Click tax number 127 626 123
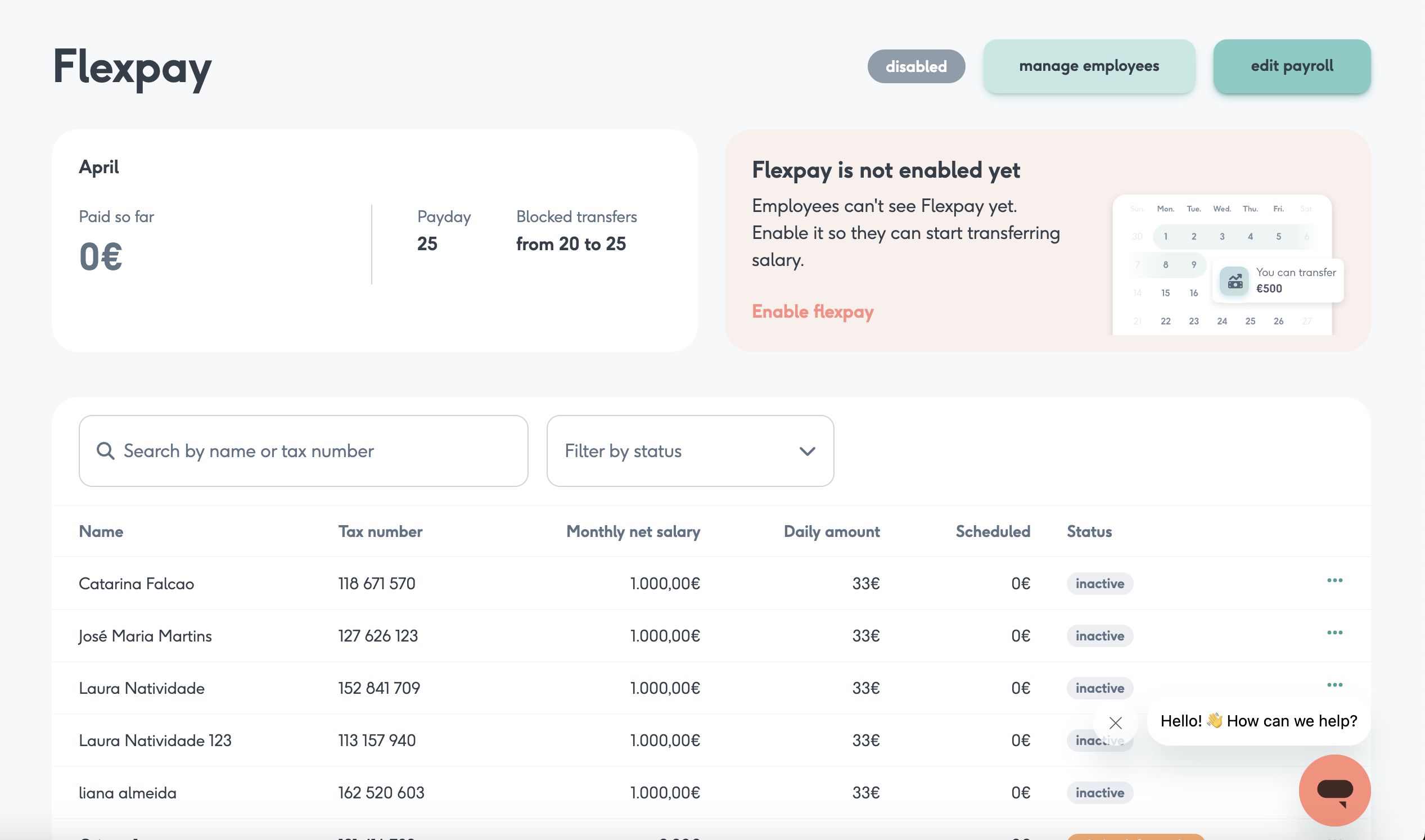 (378, 636)
